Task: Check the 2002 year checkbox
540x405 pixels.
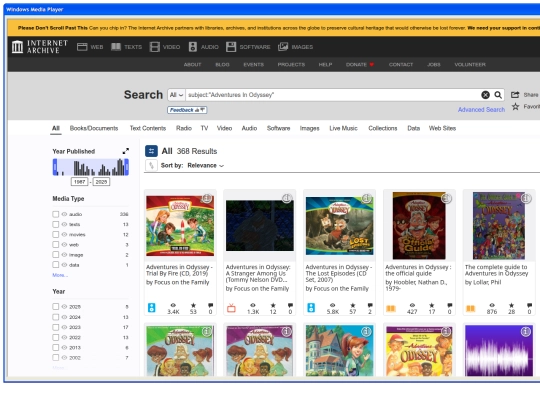Action: point(56,357)
